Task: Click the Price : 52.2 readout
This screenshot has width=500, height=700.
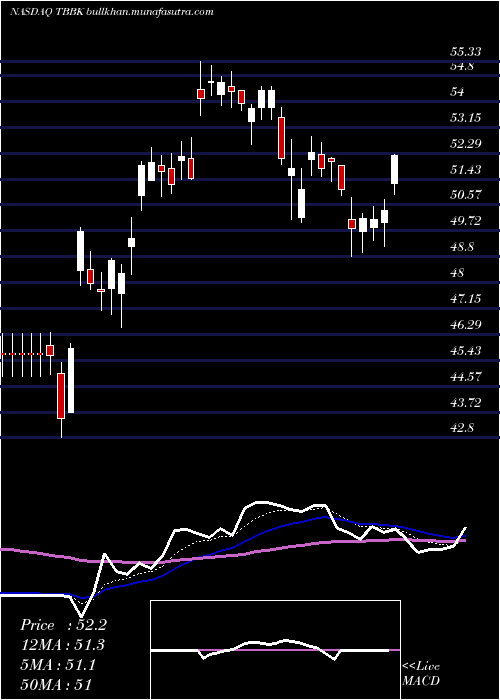Action: point(63,625)
